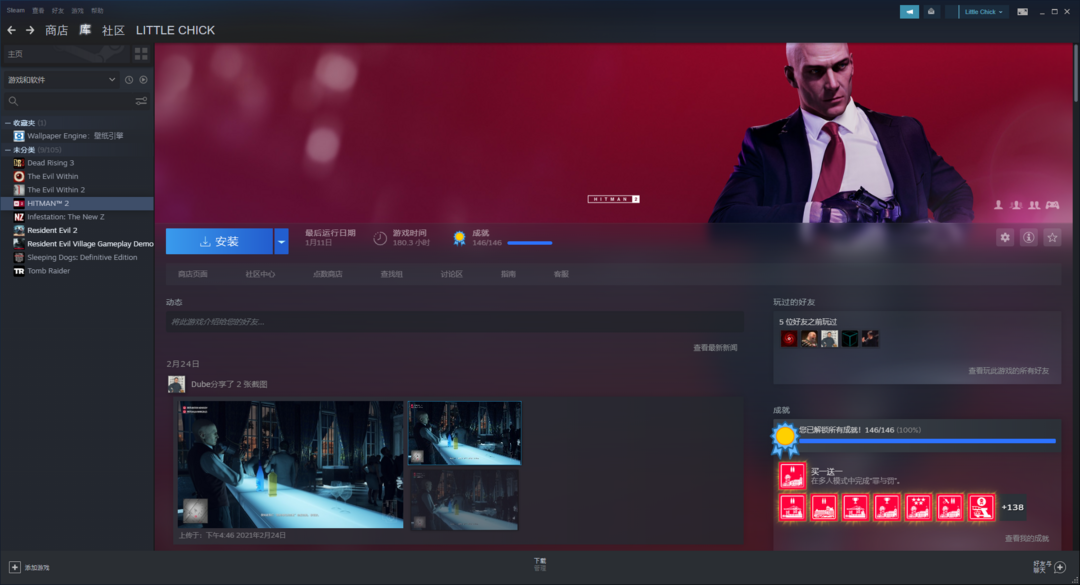1080x585 pixels.
Task: Open the 买一送一 achievement badge
Action: [x=792, y=475]
